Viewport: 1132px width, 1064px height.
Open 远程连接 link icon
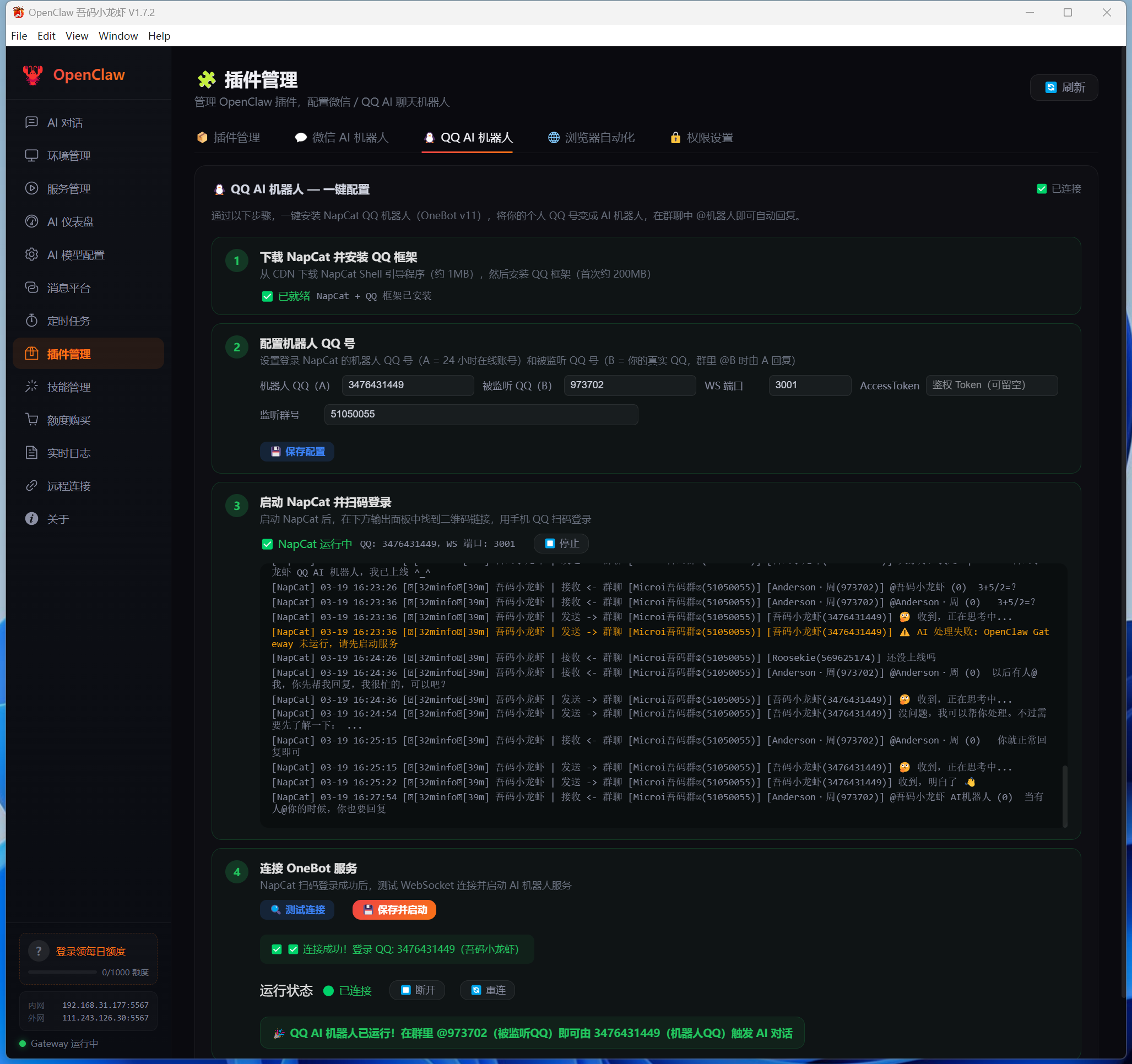[32, 486]
